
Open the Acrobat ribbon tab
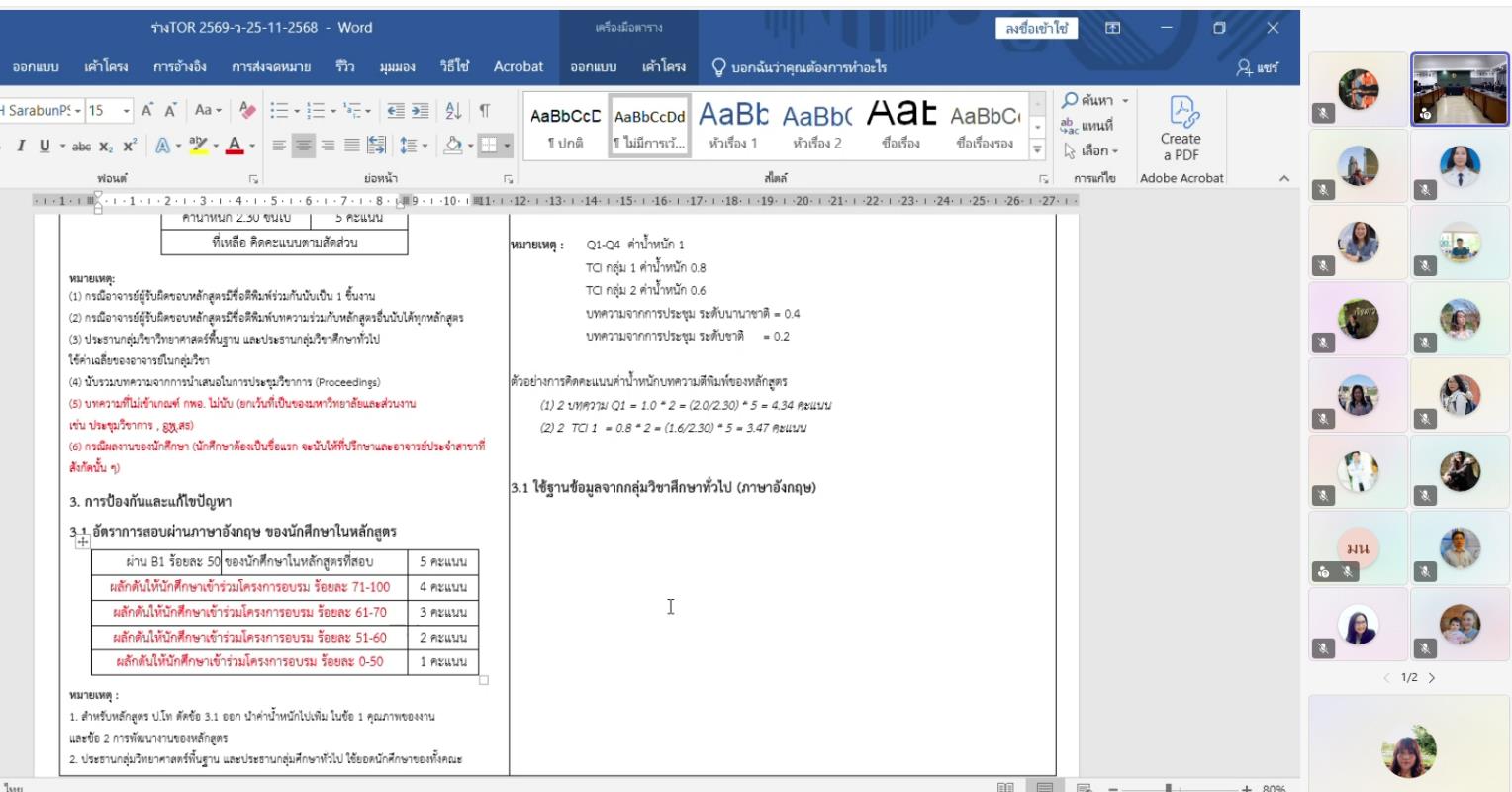[518, 67]
